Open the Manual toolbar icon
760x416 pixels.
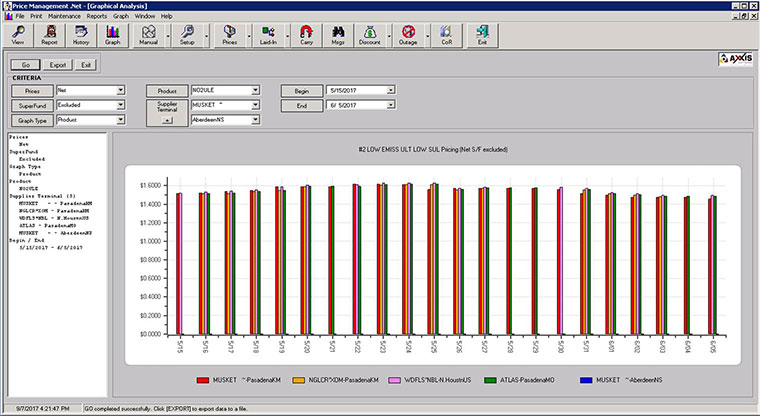(148, 35)
